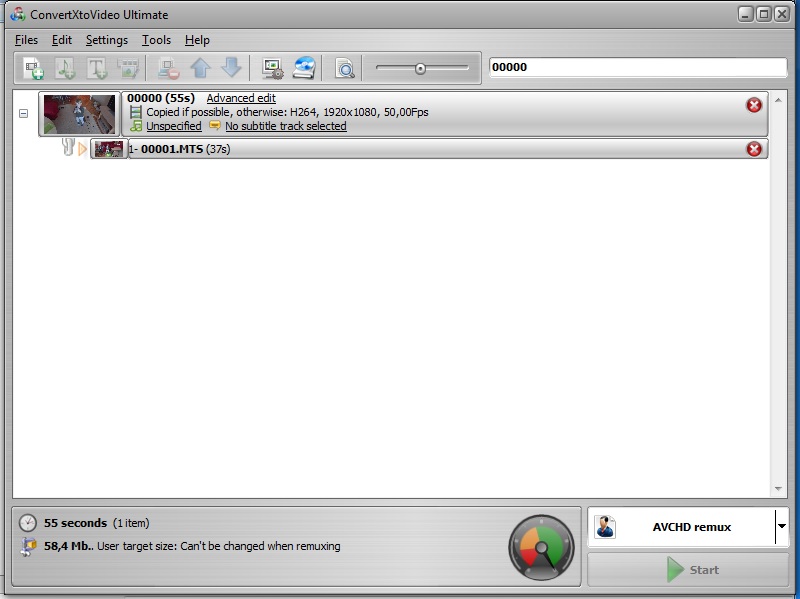Screen dimensions: 800x599
Task: Click the Unspecified audio track link
Action: click(174, 126)
